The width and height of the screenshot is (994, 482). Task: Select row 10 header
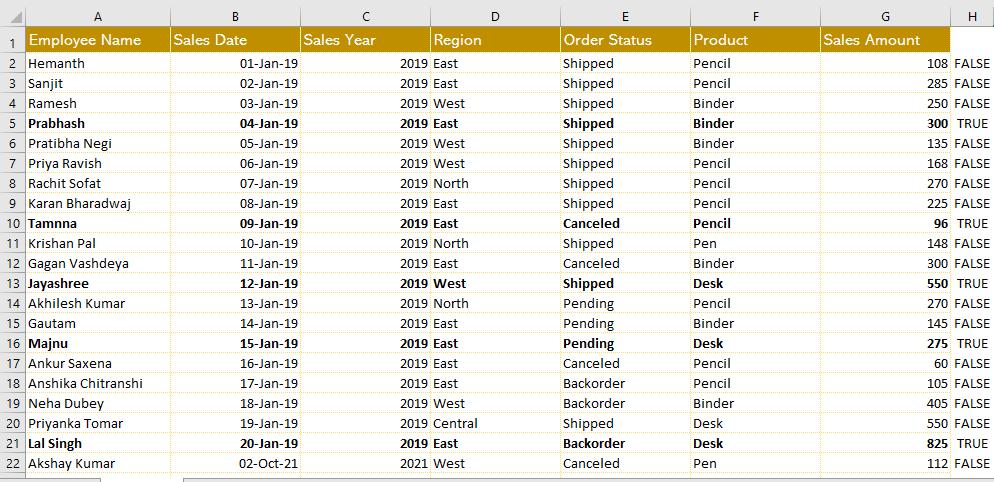(x=13, y=223)
